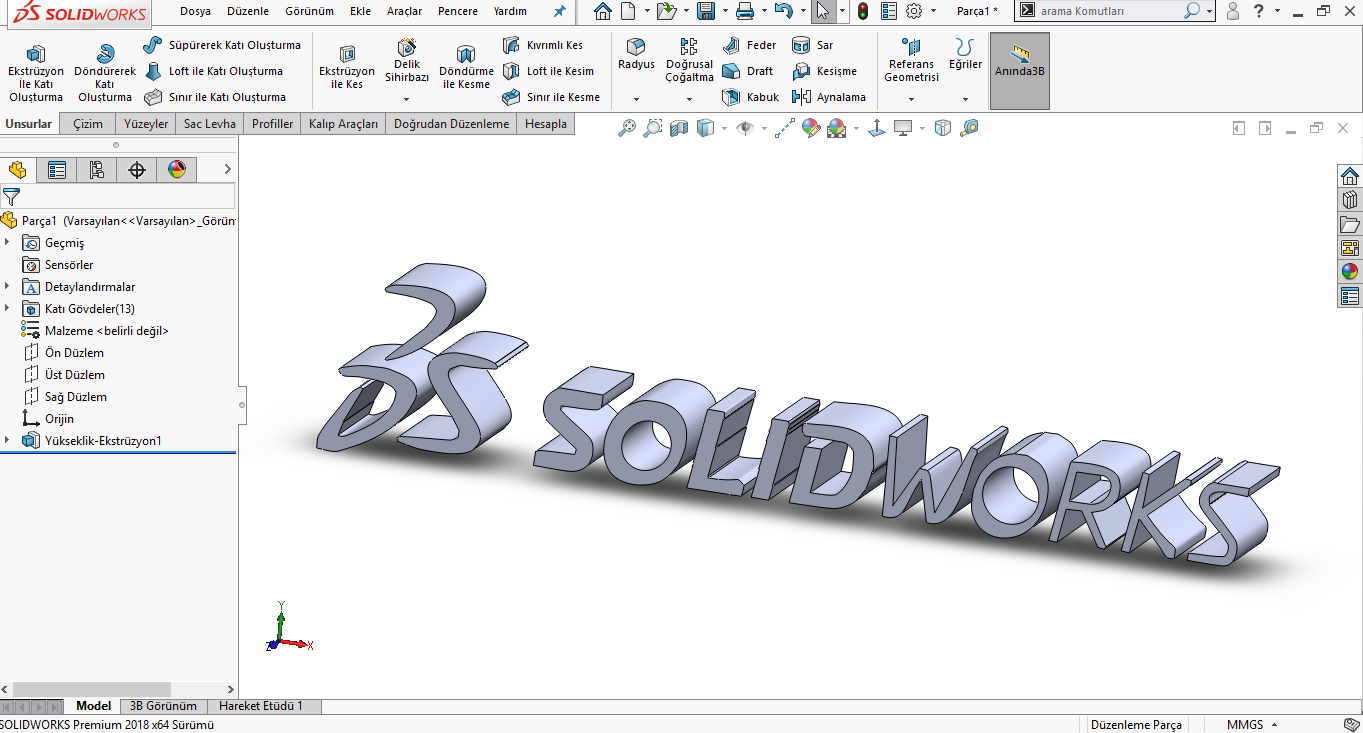Select the Aynalama mirror tool
Viewport: 1363px width, 733px height.
tap(829, 97)
